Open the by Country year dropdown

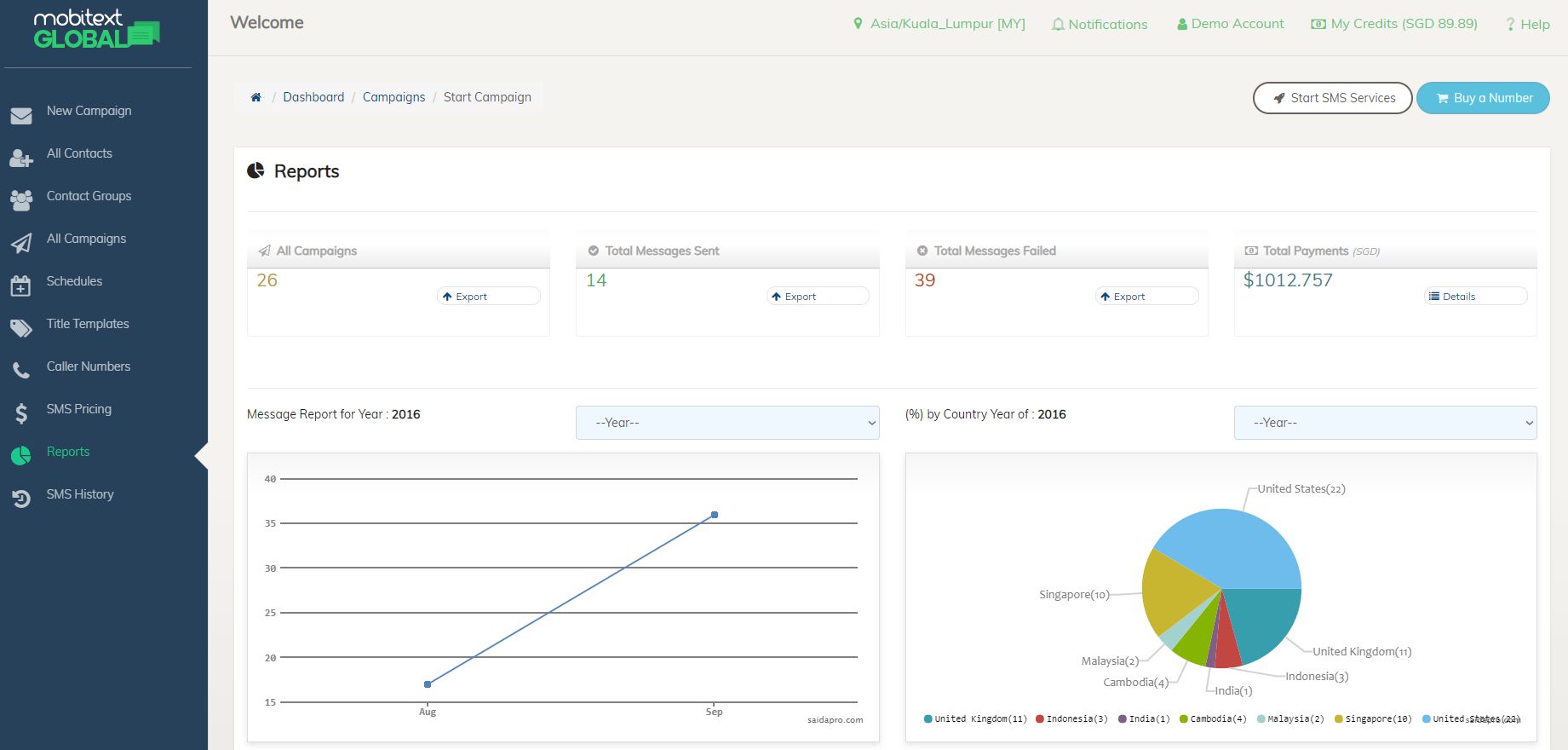coord(1385,423)
